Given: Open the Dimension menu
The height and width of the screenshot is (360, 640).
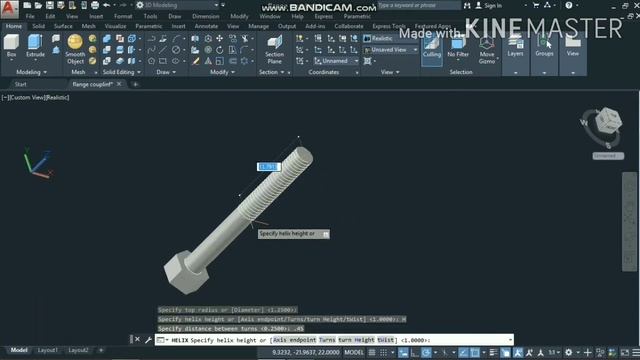Looking at the screenshot, I should point(205,16).
